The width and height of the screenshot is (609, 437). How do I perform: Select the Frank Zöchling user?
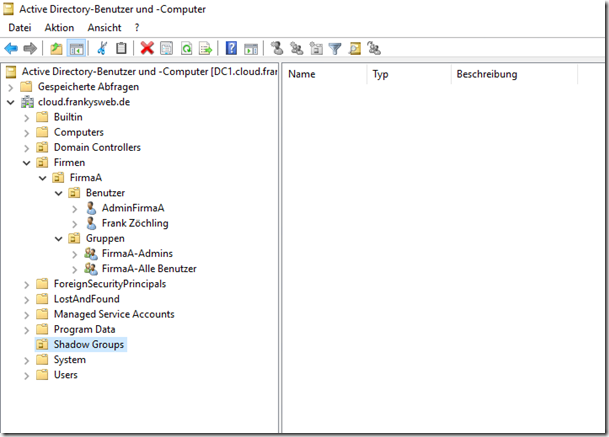[x=134, y=223]
